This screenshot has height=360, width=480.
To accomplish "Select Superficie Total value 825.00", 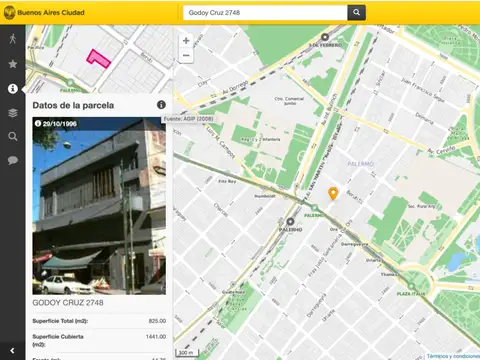I will tap(157, 321).
